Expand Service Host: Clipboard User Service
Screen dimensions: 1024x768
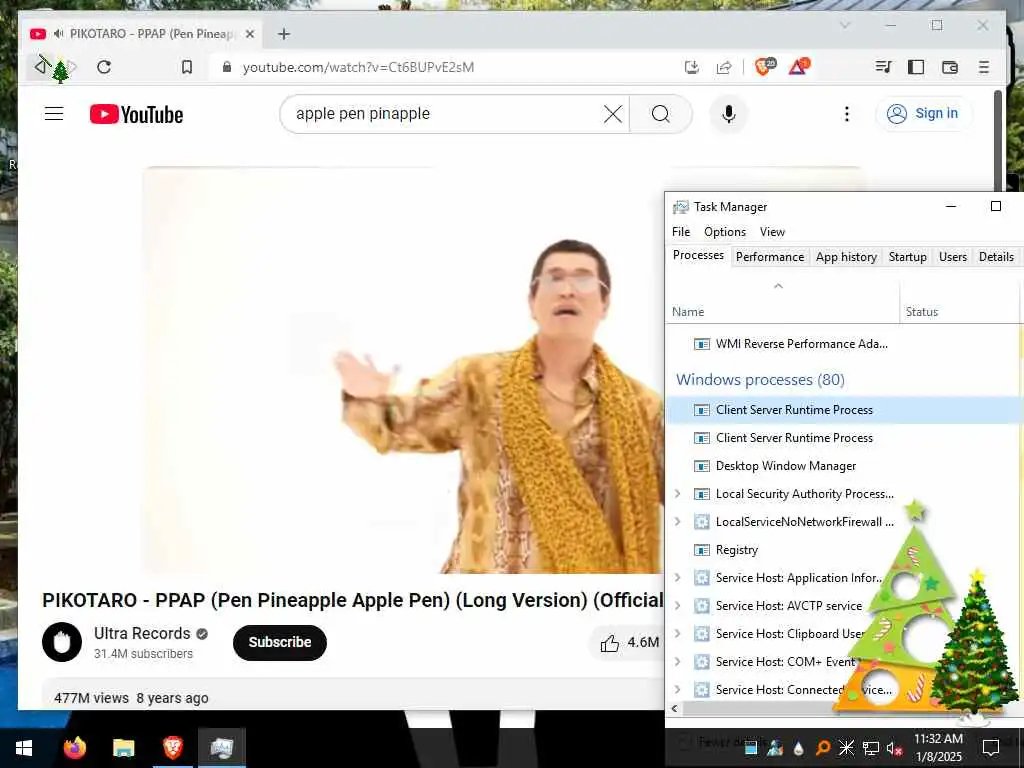pos(677,633)
